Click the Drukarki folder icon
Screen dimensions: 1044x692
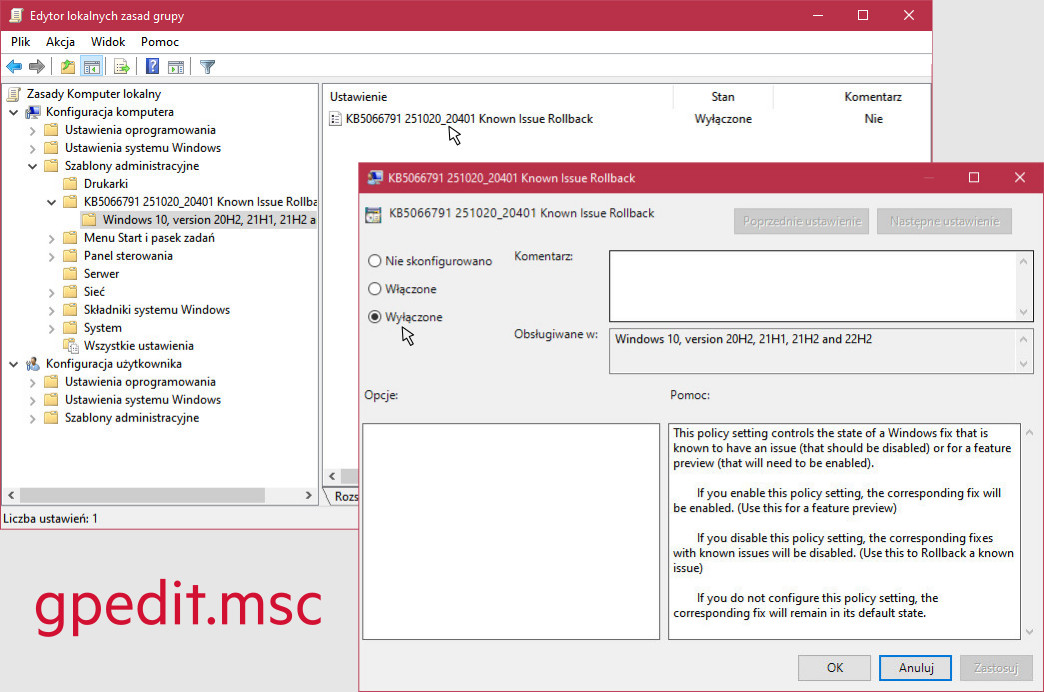coord(70,184)
